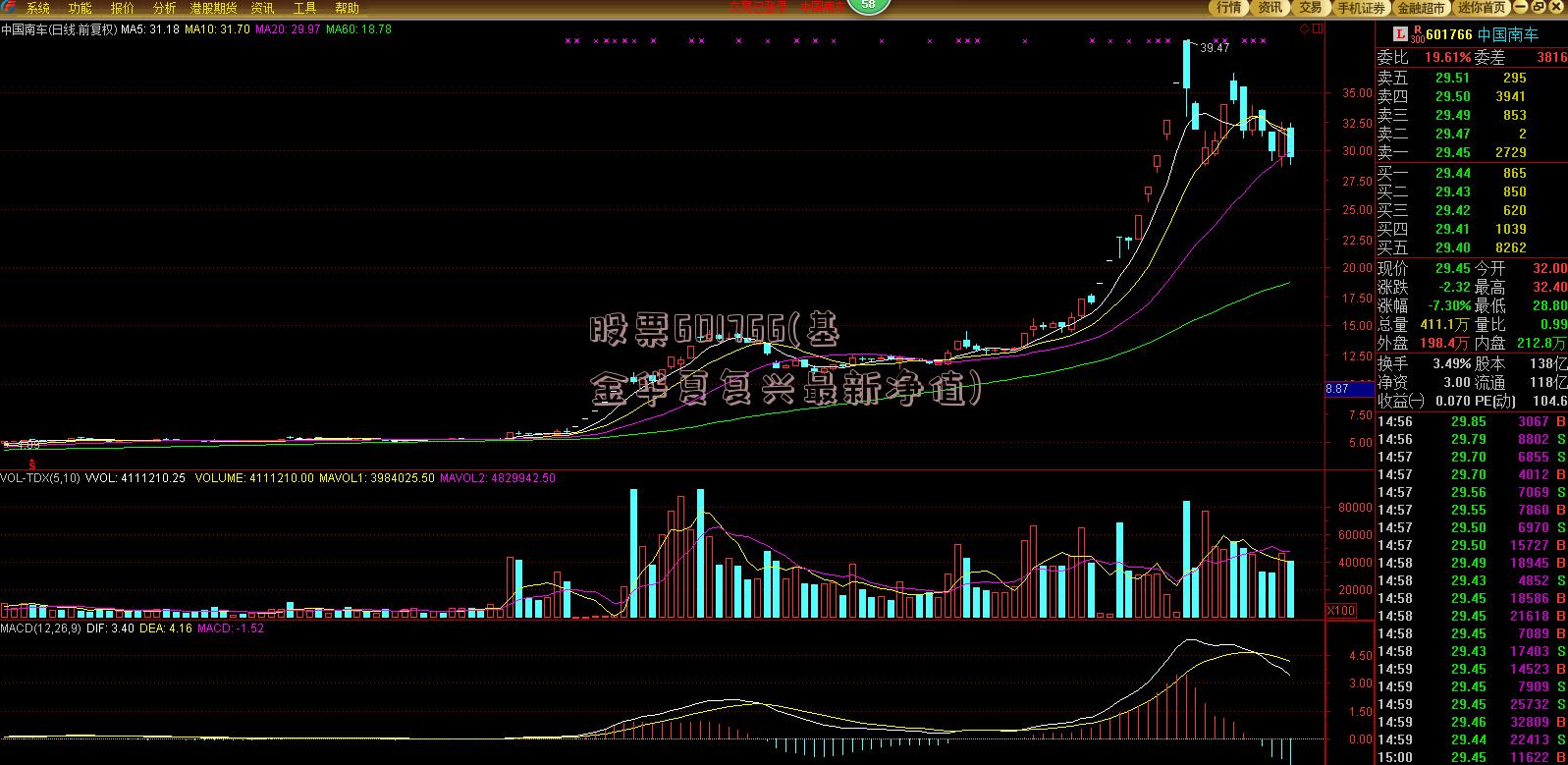
Task: Click stock code 601766
Action: pos(1449,34)
